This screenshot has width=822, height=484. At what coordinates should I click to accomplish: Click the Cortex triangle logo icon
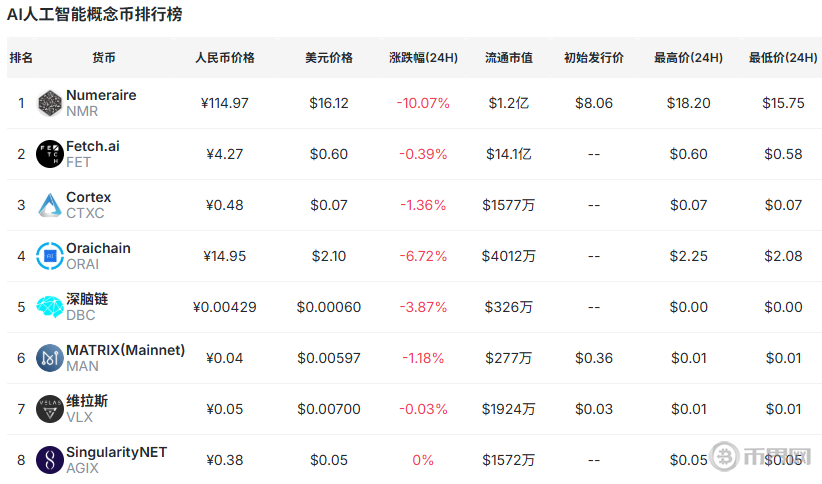point(50,205)
